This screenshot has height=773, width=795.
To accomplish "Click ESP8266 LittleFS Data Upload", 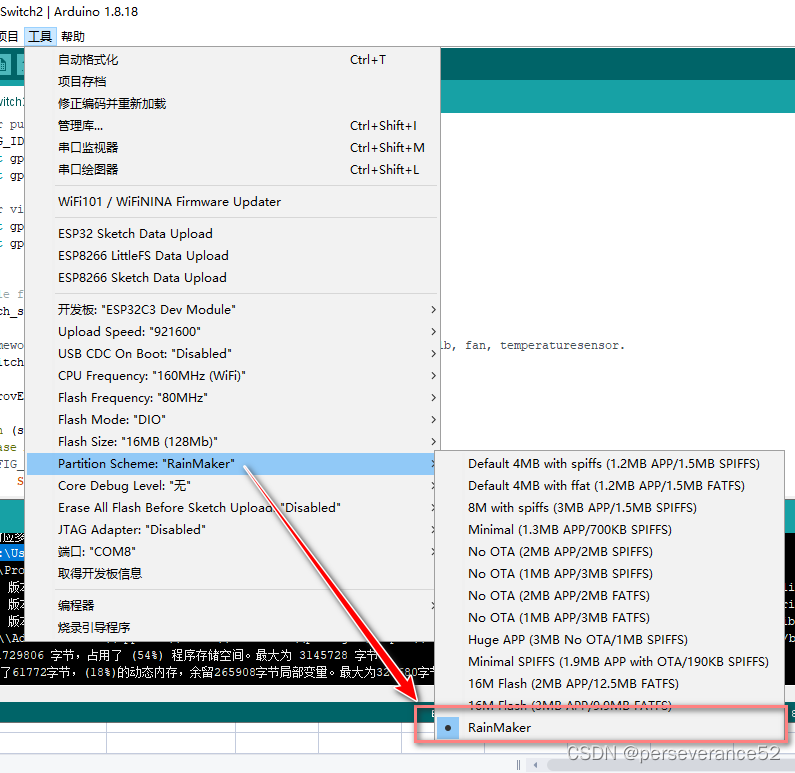I will pos(232,256).
